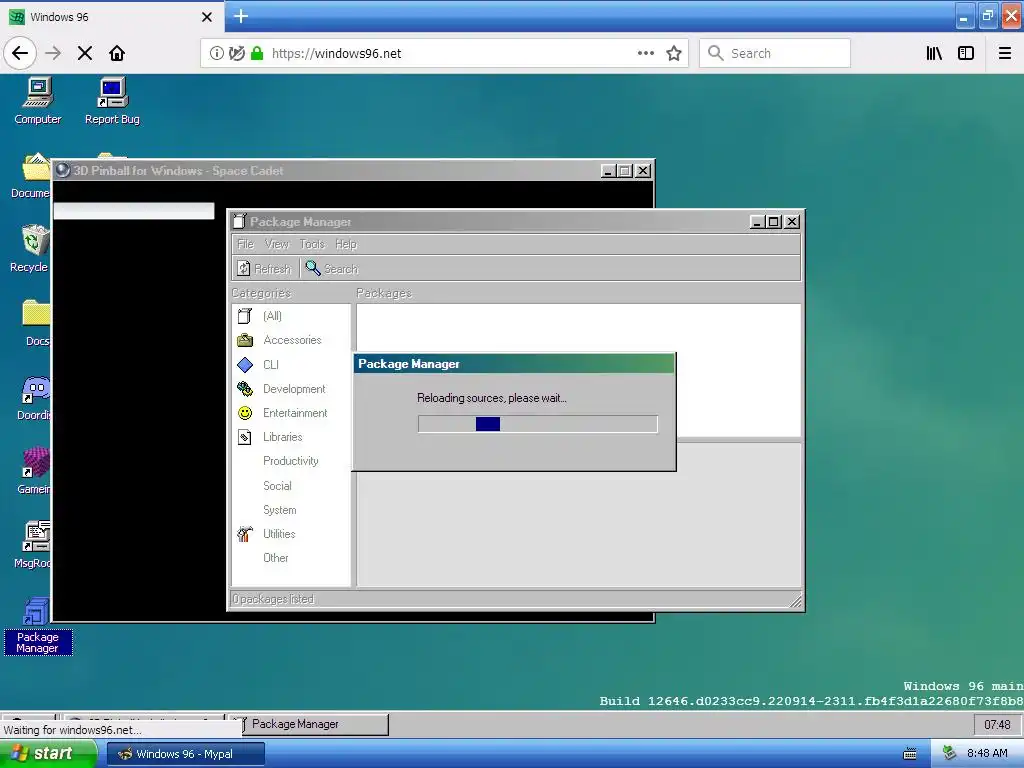Select the Productivity category
The image size is (1024, 768).
(x=291, y=461)
